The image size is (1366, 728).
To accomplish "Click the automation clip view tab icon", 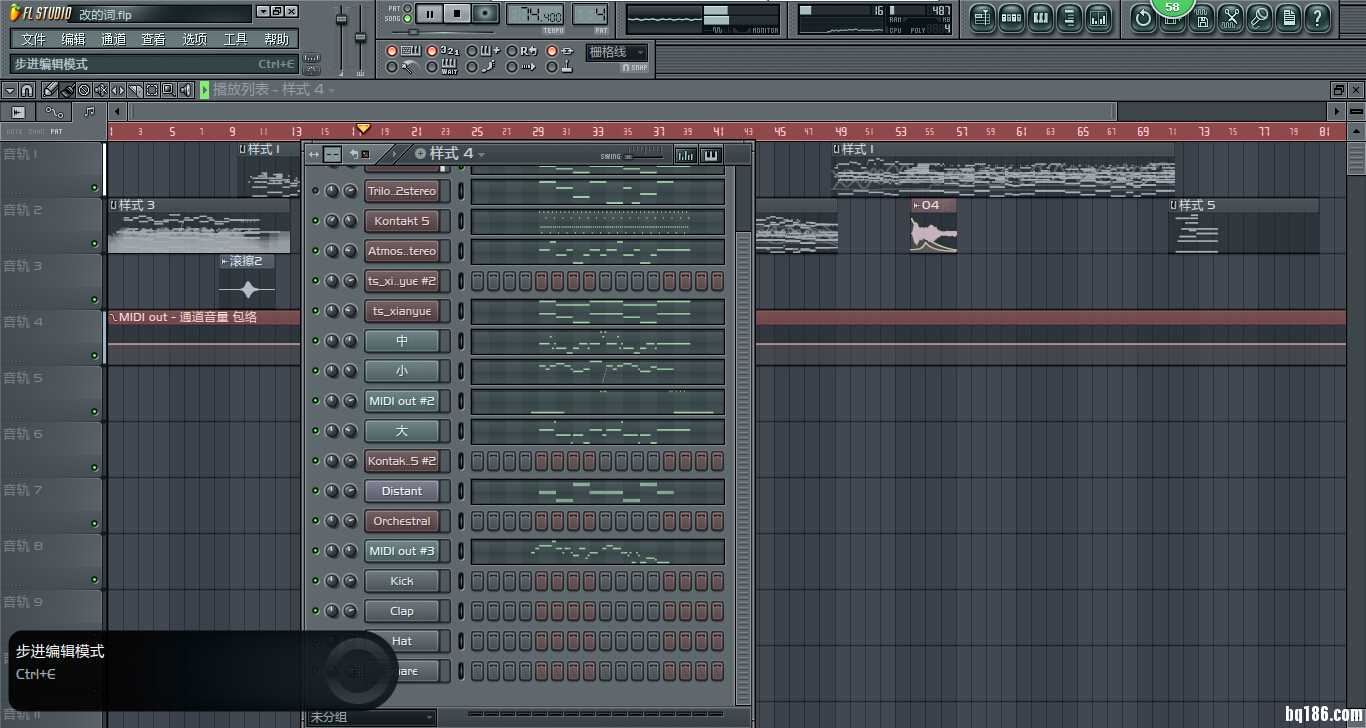I will (53, 112).
